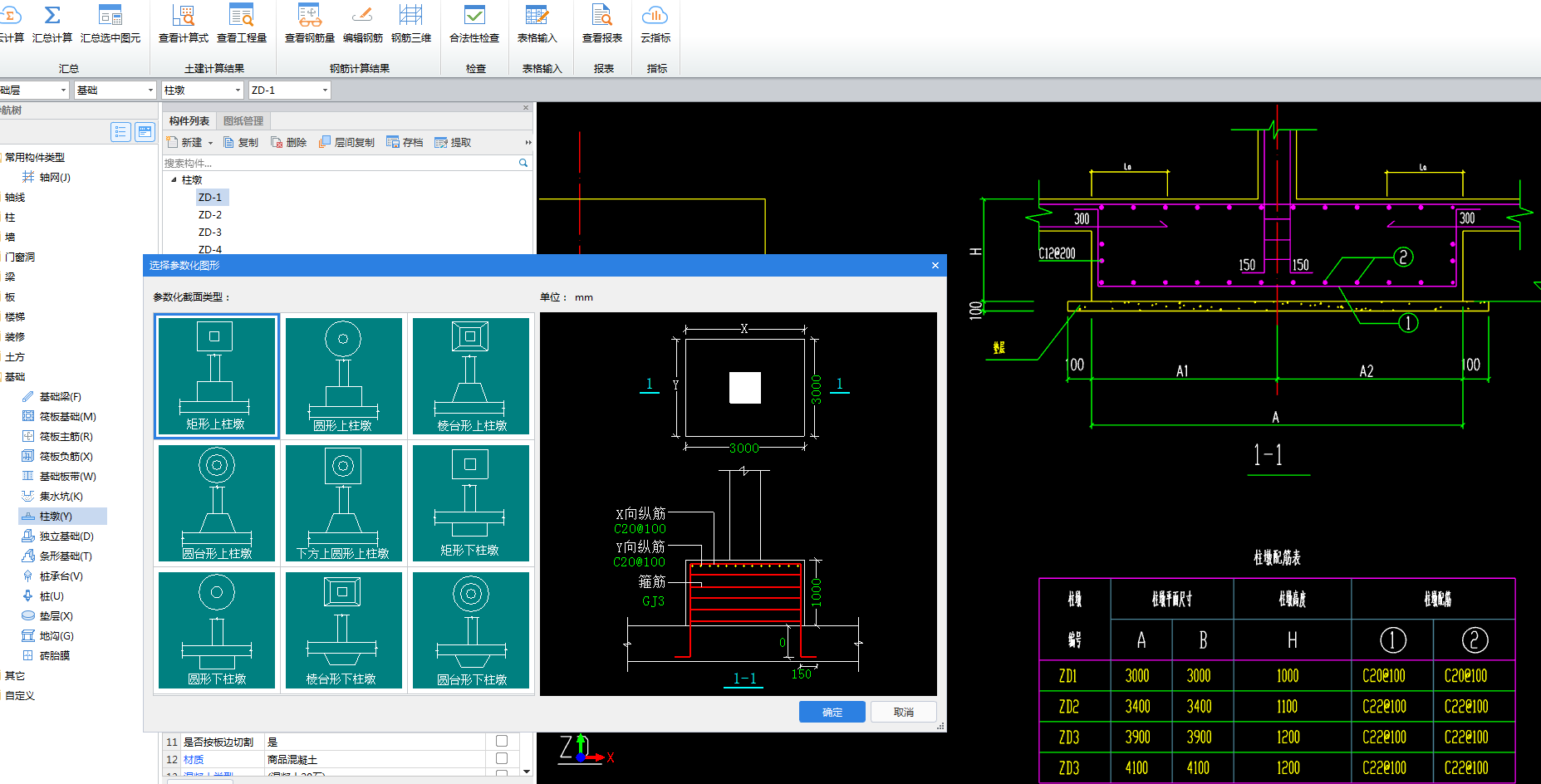Screen dimensions: 1541x784
Task: Open the 柱 category in navigation
Action: (x=10, y=218)
